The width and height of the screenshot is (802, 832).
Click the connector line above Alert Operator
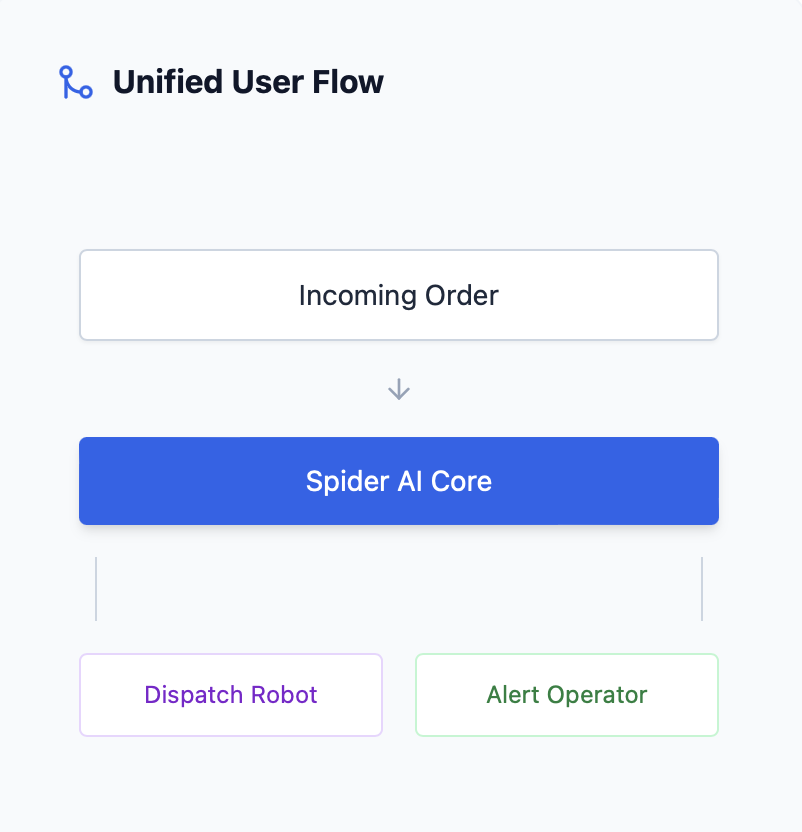coord(702,589)
